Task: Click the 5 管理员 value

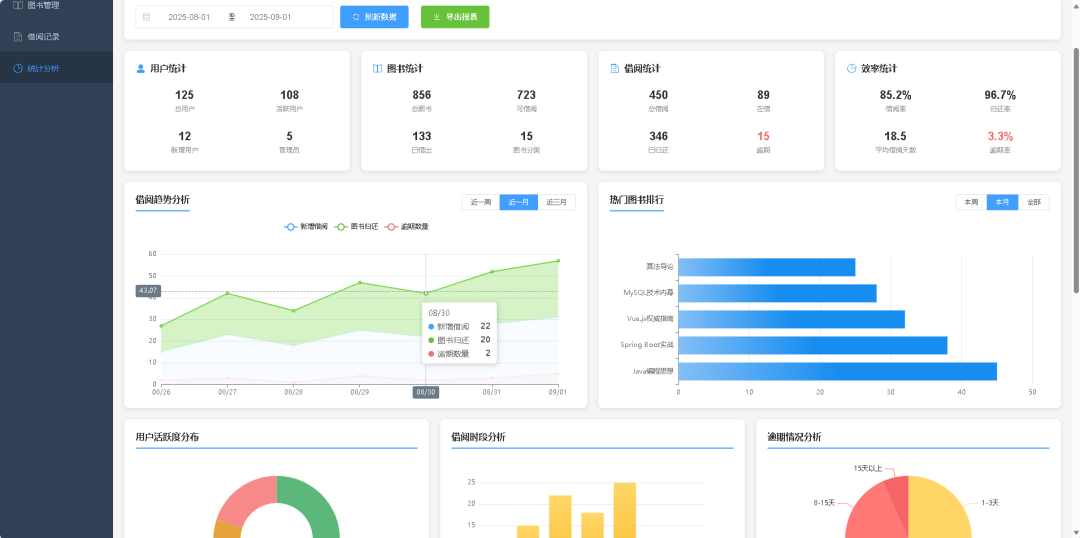Action: [289, 136]
